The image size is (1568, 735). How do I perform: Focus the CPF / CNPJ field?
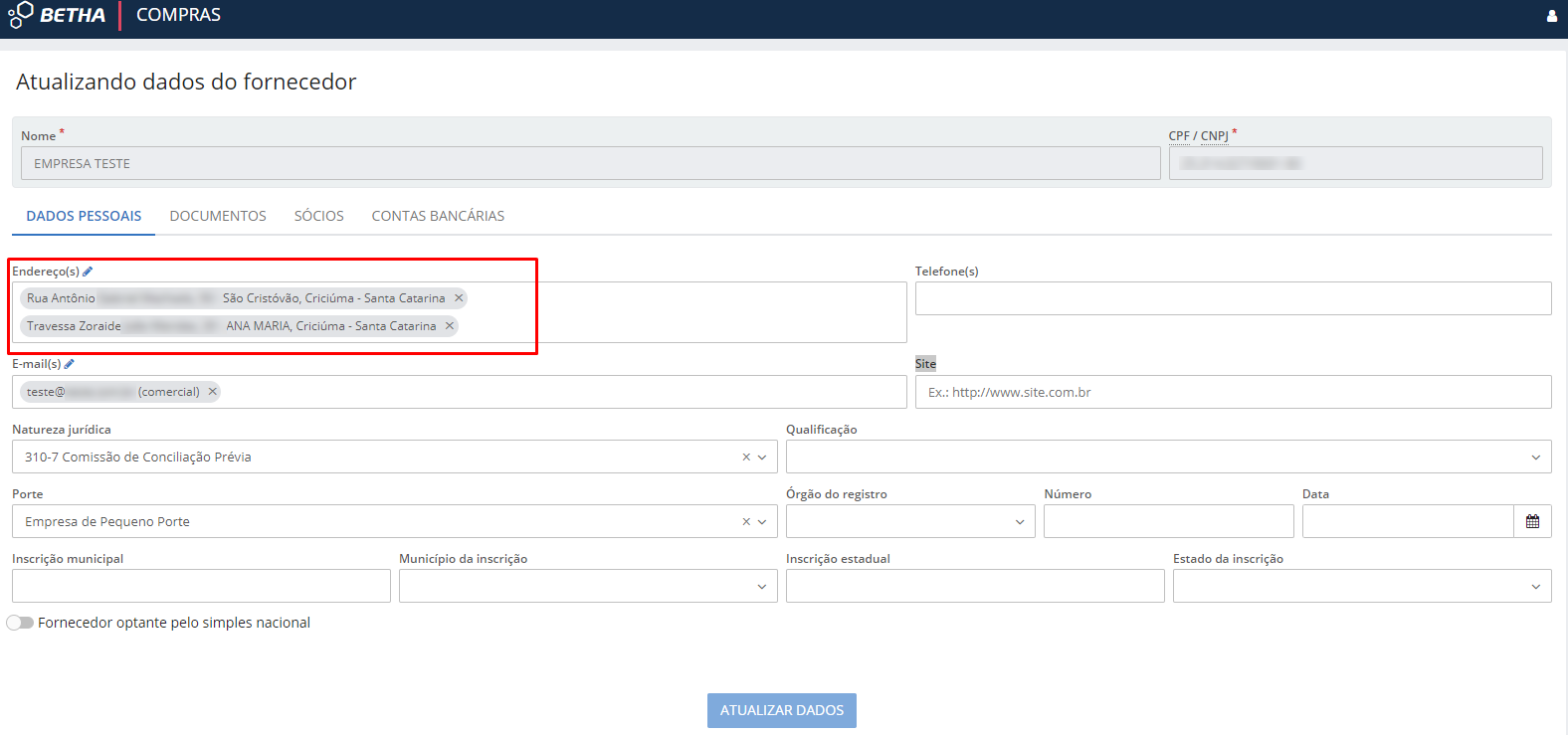click(x=1356, y=163)
